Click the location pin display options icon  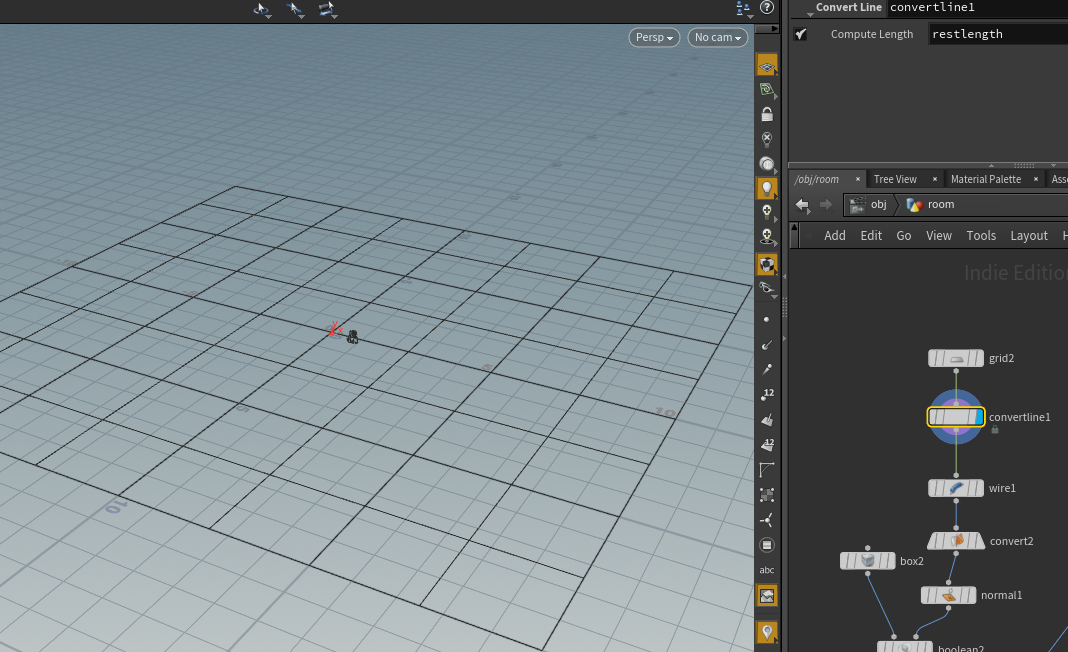coord(767,632)
